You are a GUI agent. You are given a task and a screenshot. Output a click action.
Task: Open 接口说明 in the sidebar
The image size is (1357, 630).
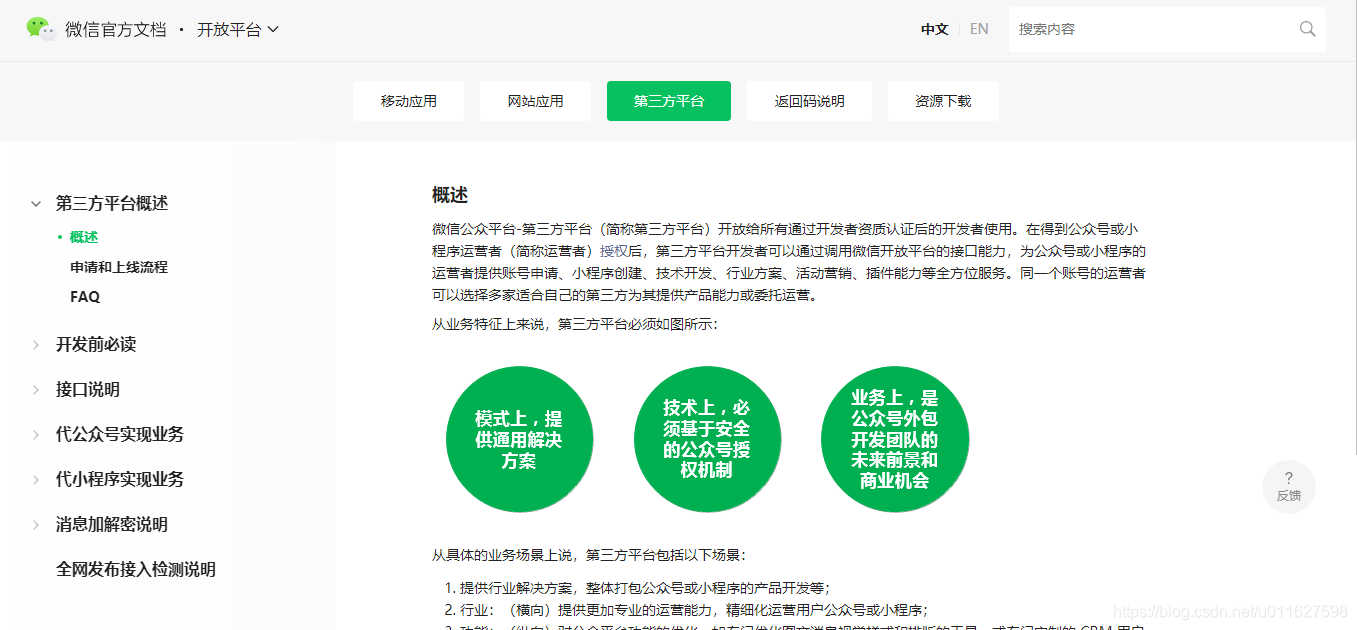coord(88,389)
